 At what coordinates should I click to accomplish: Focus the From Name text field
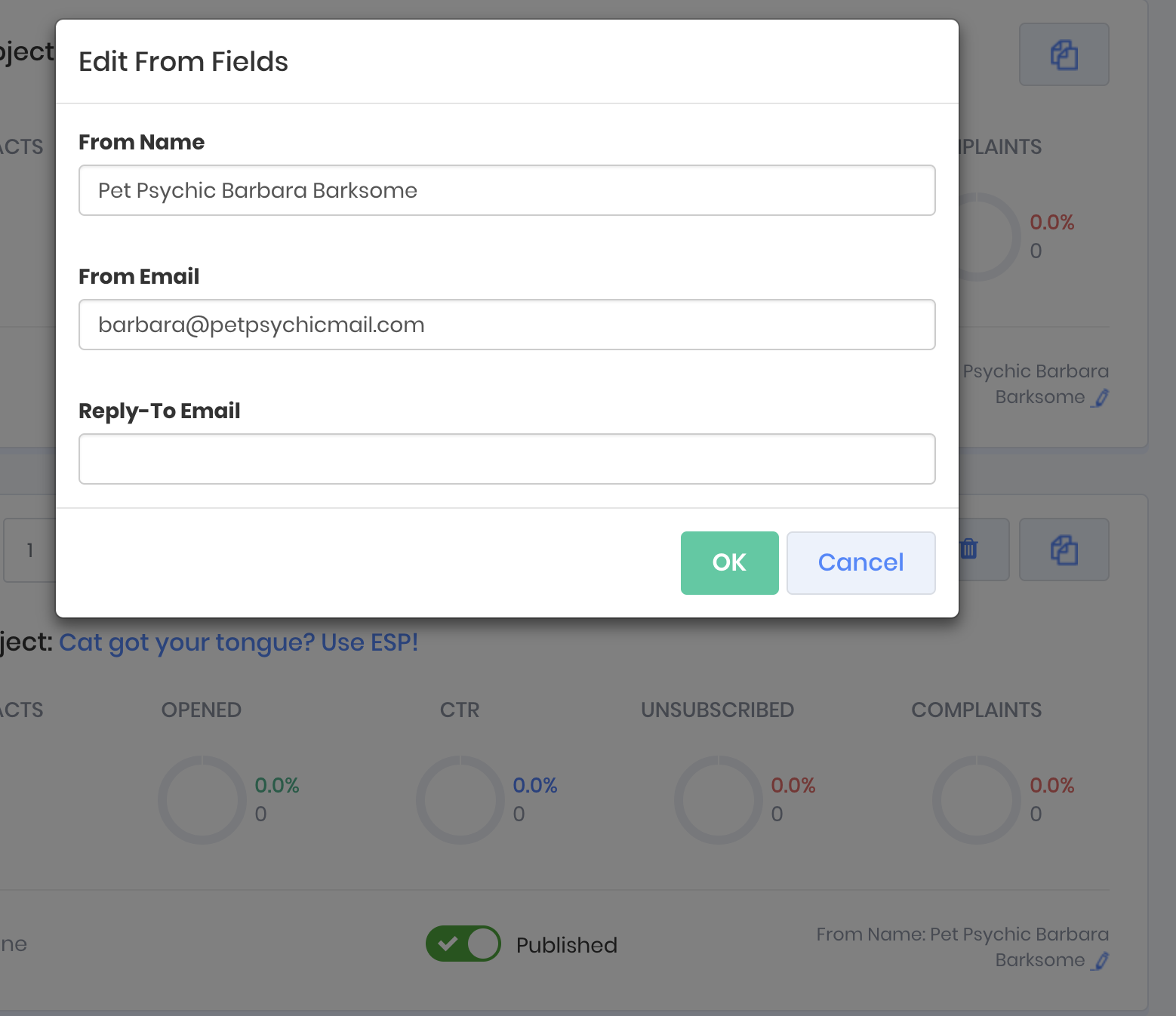[x=506, y=190]
